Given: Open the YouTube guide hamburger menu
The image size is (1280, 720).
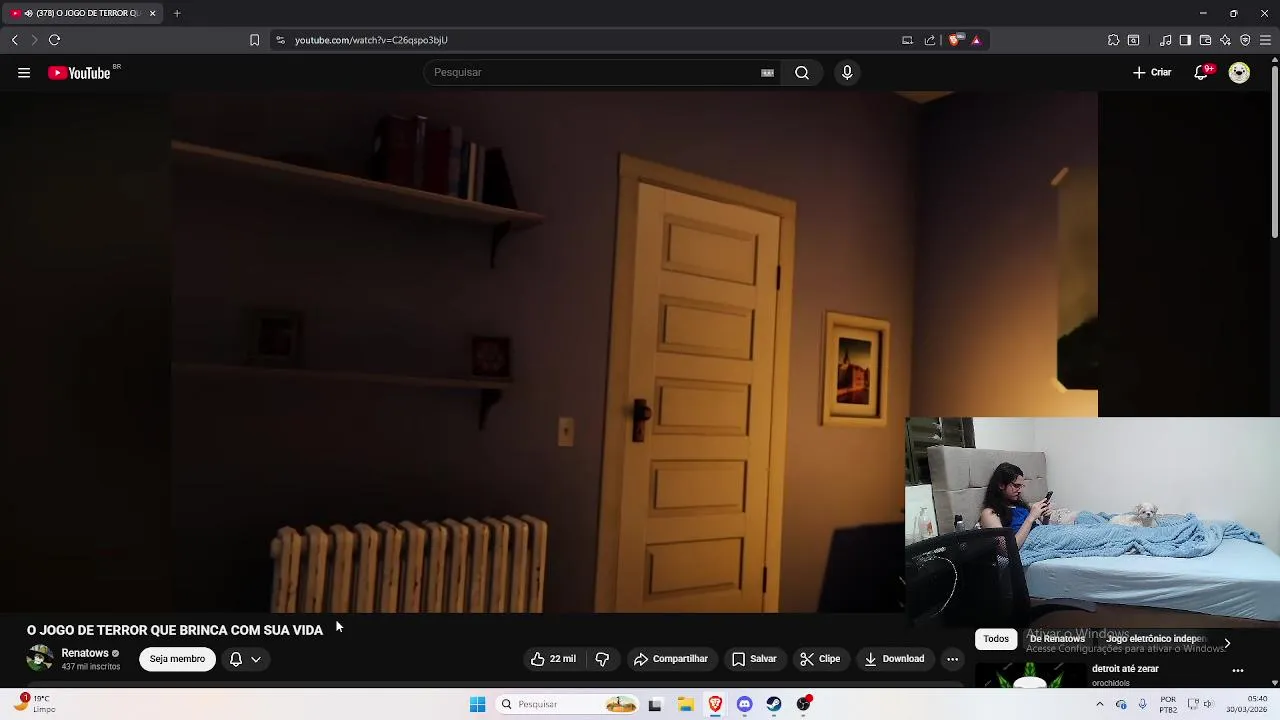Looking at the screenshot, I should click(x=24, y=73).
